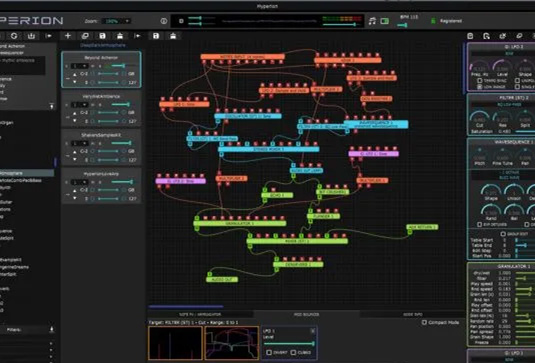Adjust the LFO 1 Level slider

289,344
